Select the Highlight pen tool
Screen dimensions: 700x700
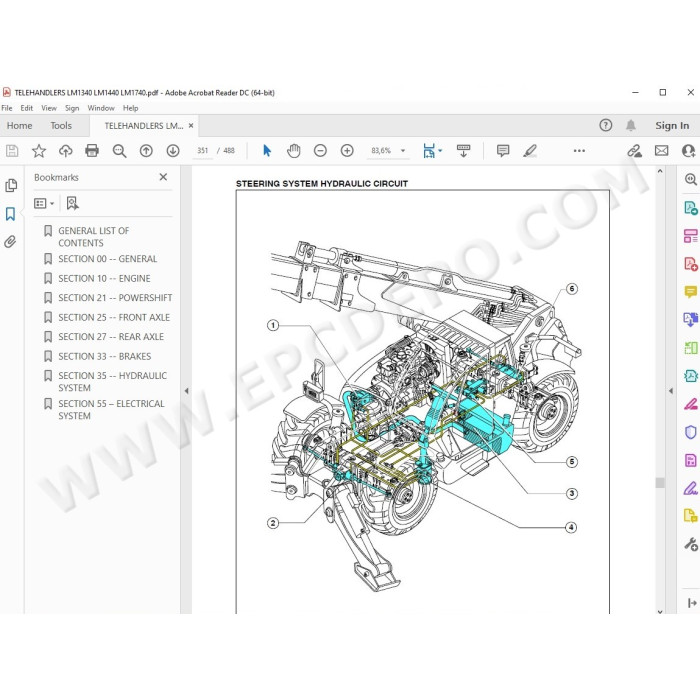click(x=530, y=151)
